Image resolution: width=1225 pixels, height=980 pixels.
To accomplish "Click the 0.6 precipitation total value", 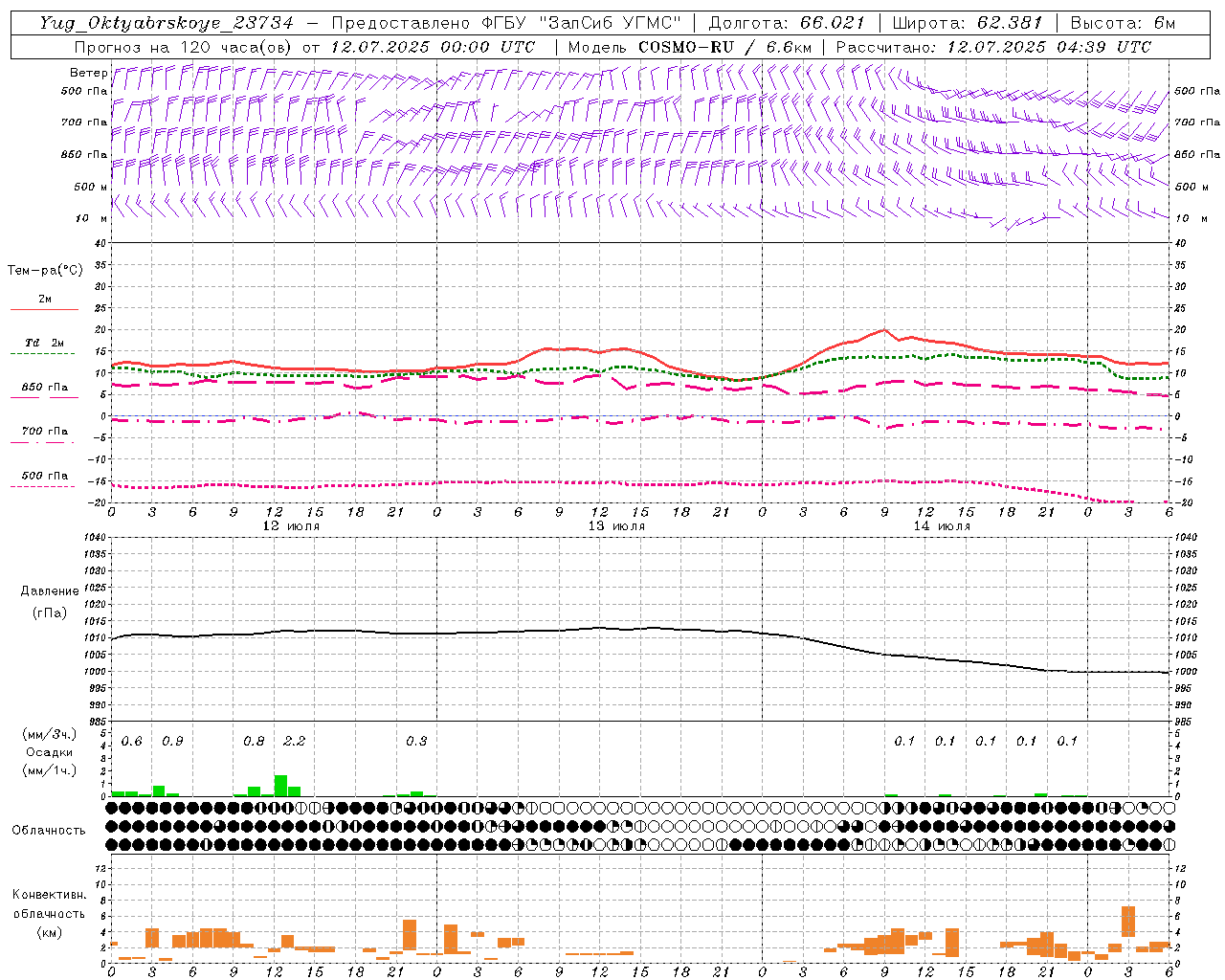I will (x=131, y=742).
